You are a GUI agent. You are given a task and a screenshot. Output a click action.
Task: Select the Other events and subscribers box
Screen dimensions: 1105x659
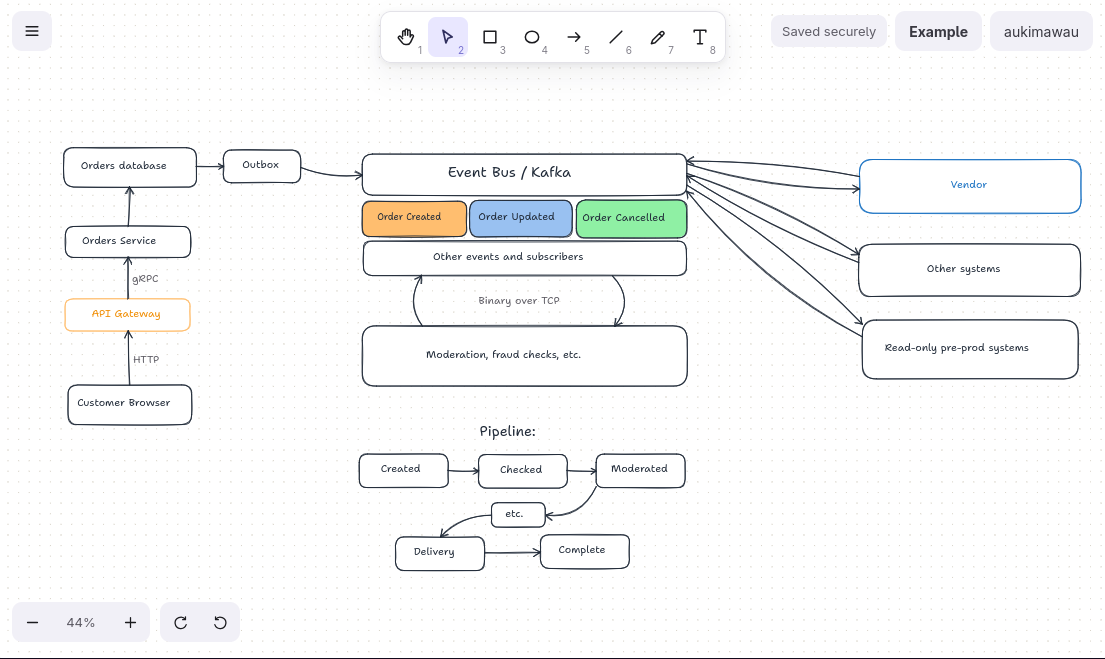tap(524, 258)
